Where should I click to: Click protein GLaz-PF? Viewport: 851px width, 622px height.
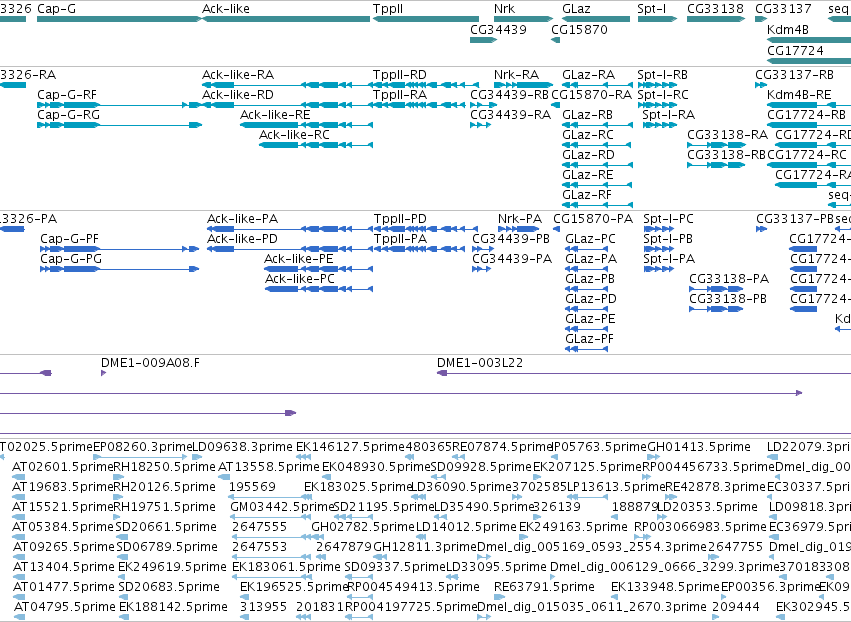(x=589, y=339)
